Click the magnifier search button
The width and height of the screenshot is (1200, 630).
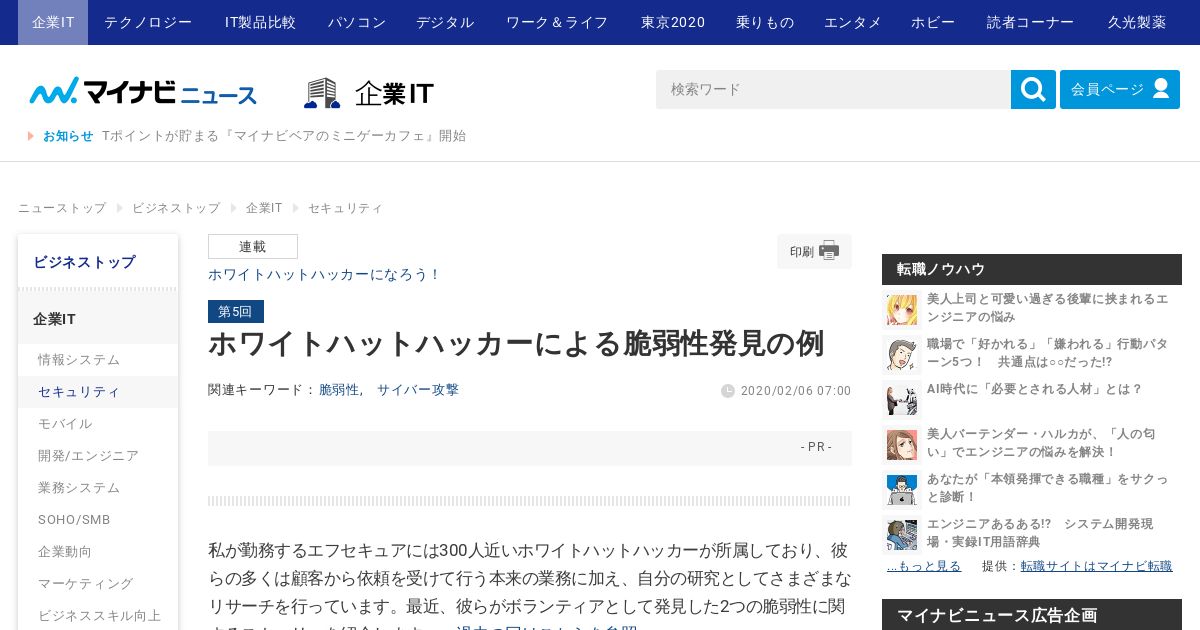pyautogui.click(x=1033, y=90)
